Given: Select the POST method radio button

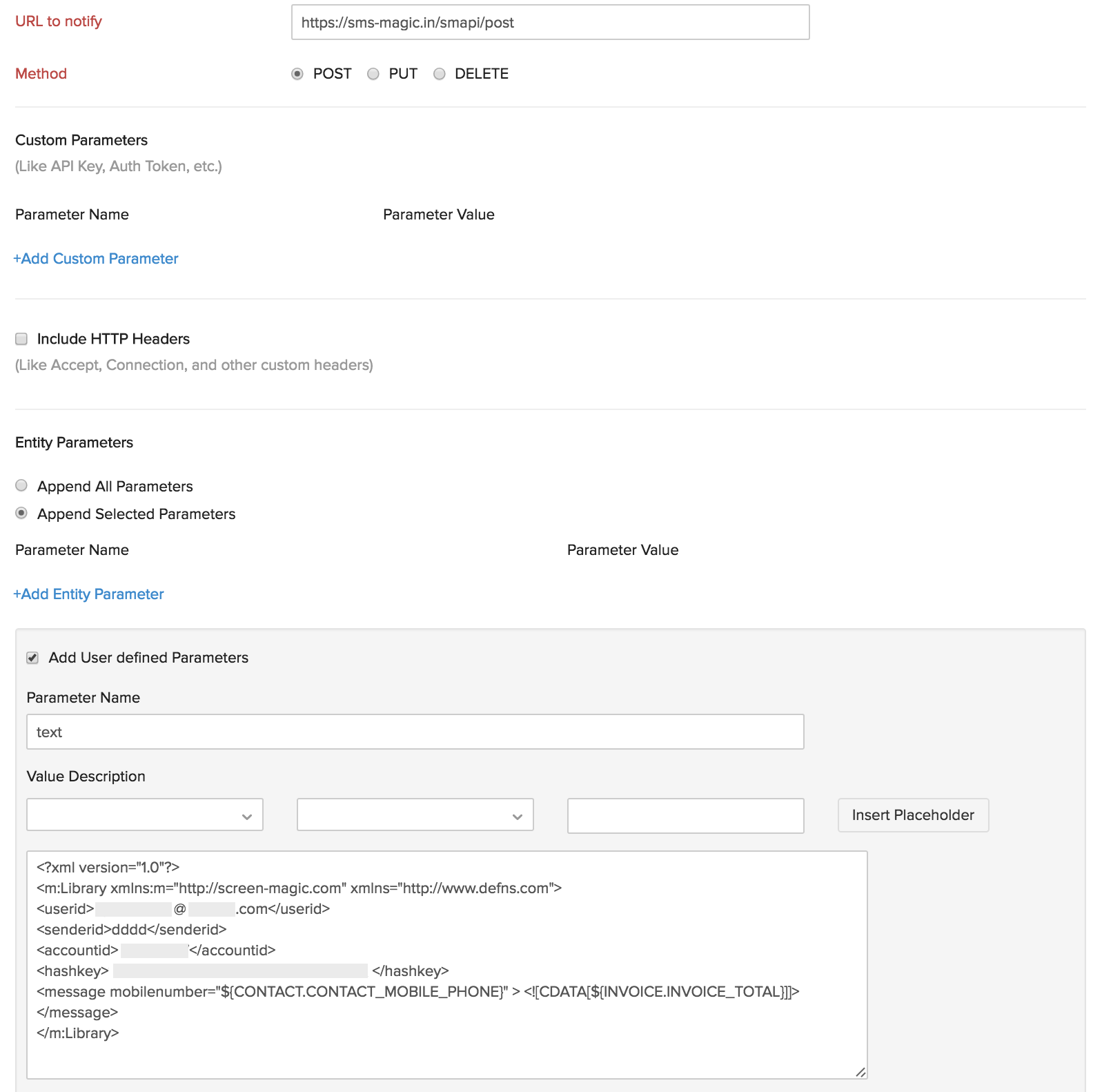Looking at the screenshot, I should [x=297, y=74].
